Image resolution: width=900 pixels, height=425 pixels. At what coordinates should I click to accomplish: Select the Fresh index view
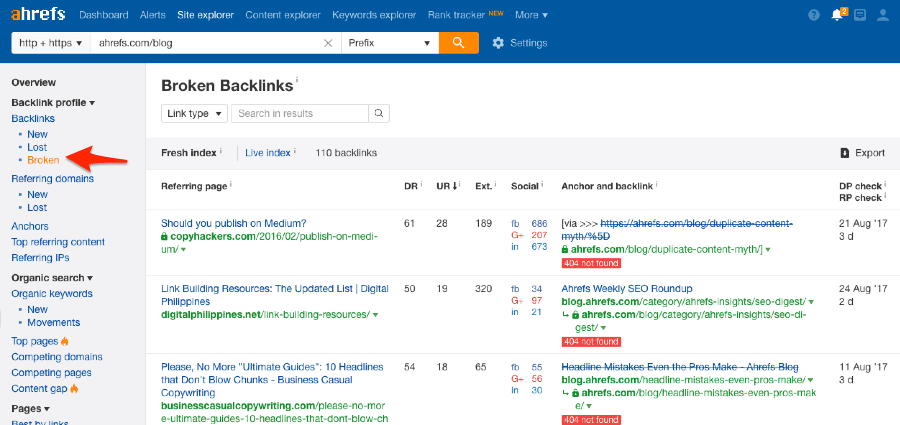tap(189, 153)
